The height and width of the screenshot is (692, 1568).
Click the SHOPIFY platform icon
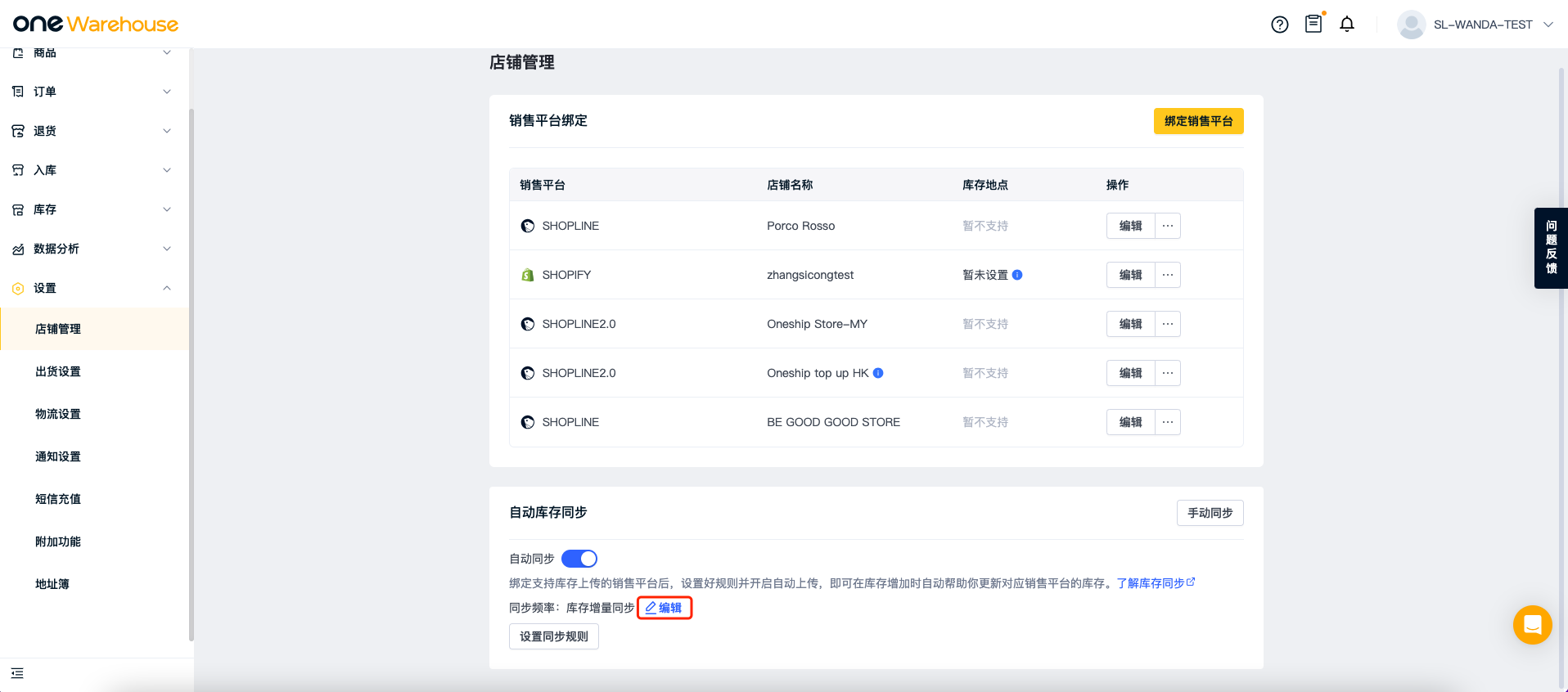click(528, 275)
